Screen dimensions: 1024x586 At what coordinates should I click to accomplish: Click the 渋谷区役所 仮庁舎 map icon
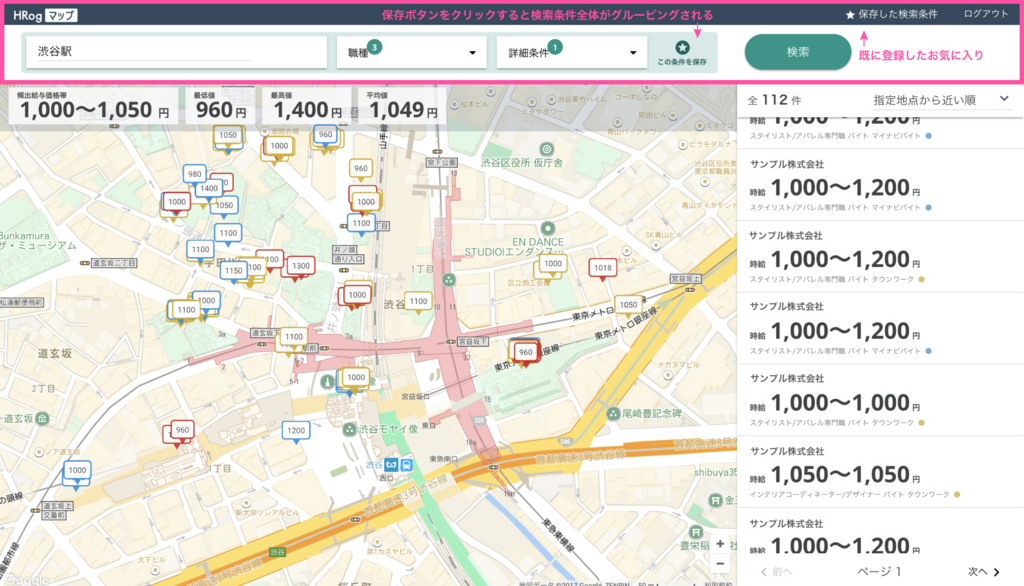pyautogui.click(x=547, y=149)
